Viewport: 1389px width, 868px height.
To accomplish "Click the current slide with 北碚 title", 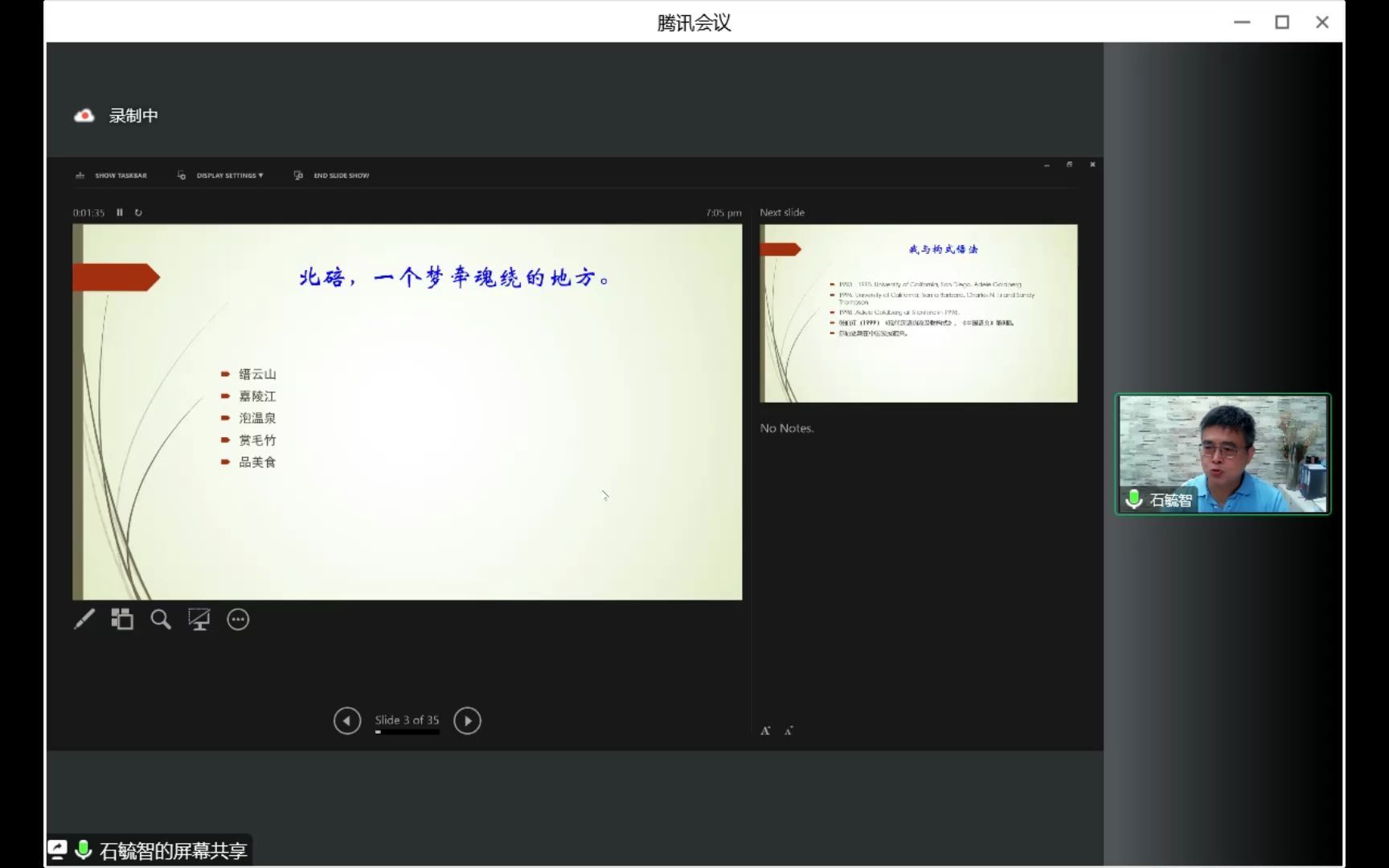I will click(x=408, y=411).
